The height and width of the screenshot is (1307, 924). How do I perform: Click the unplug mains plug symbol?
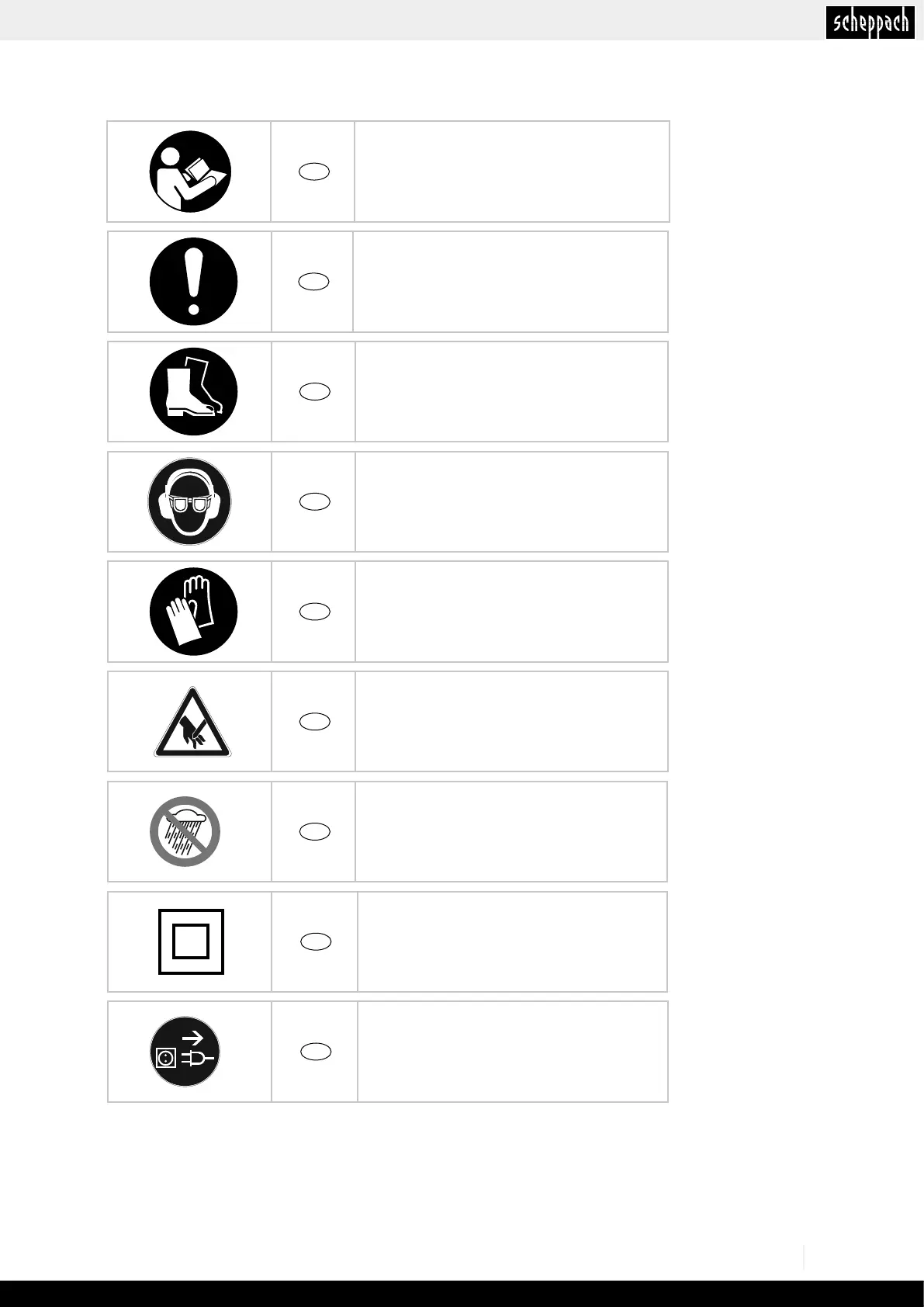click(x=185, y=1052)
